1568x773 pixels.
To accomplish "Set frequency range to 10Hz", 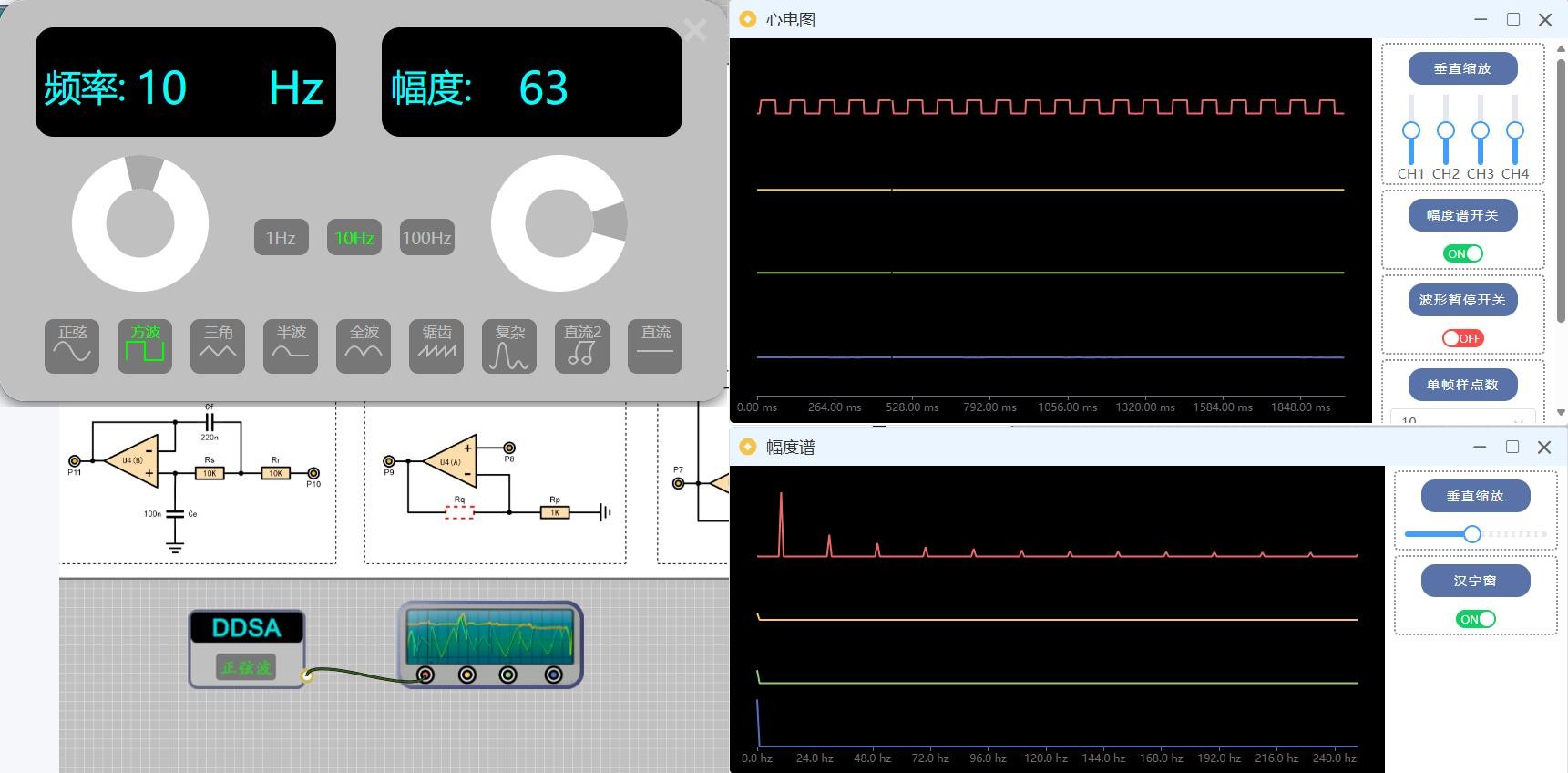I will 354,238.
